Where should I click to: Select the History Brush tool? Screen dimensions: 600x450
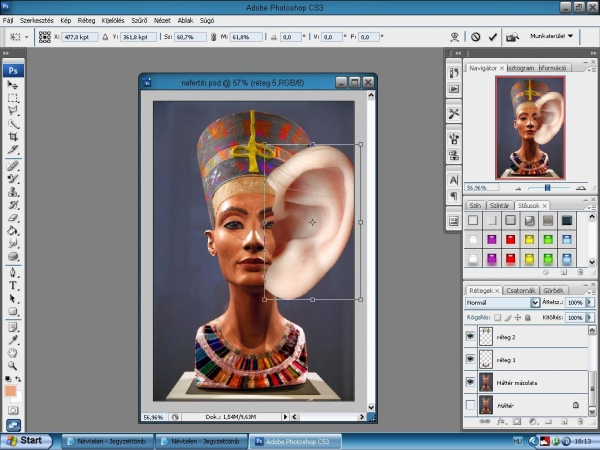[x=13, y=205]
